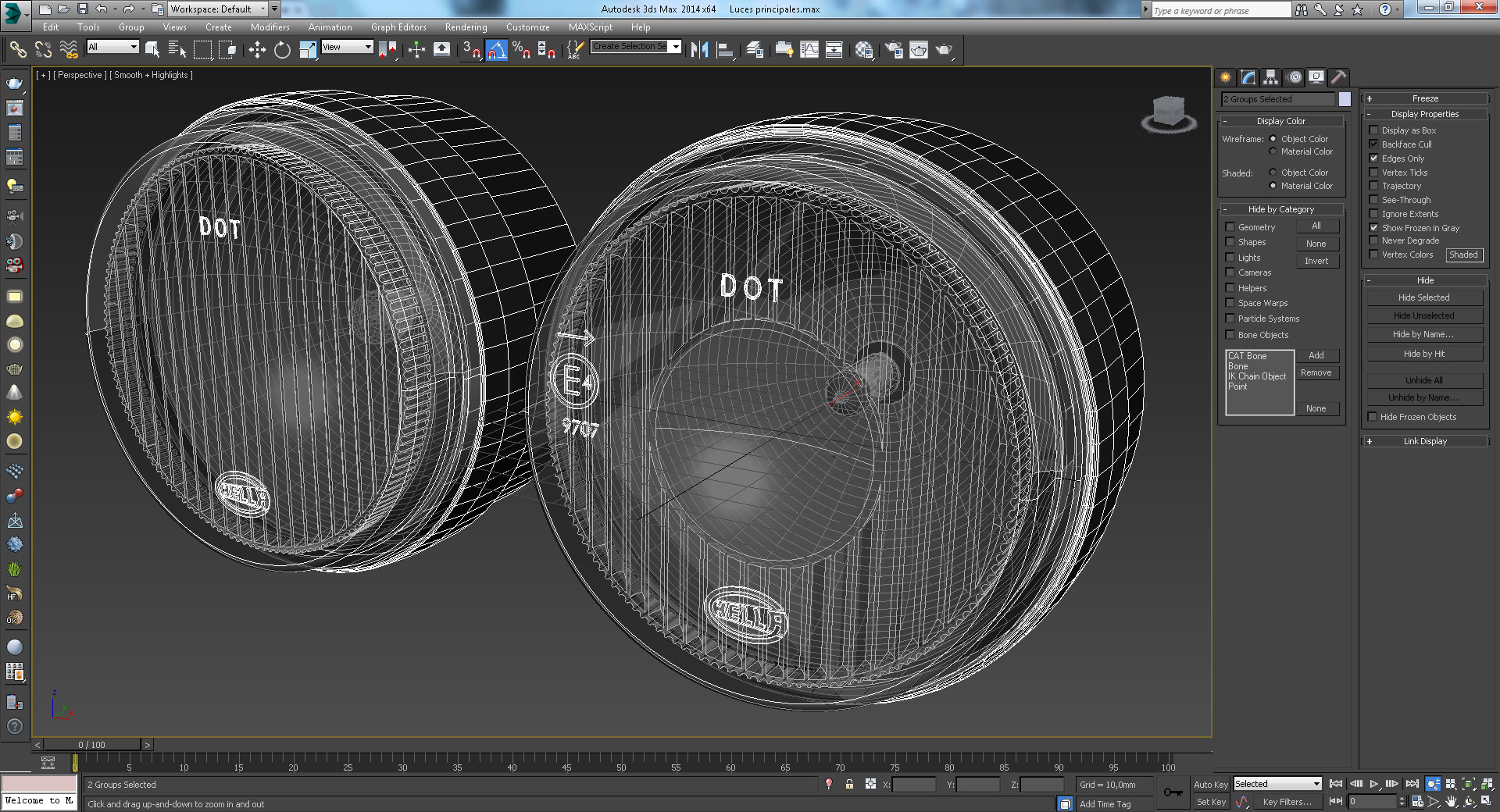Viewport: 1500px width, 812px height.
Task: Open the reference coordinate system View dropdown
Action: [x=347, y=47]
